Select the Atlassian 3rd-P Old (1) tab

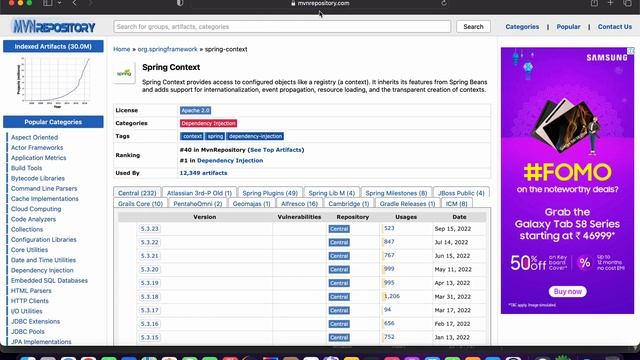point(199,193)
